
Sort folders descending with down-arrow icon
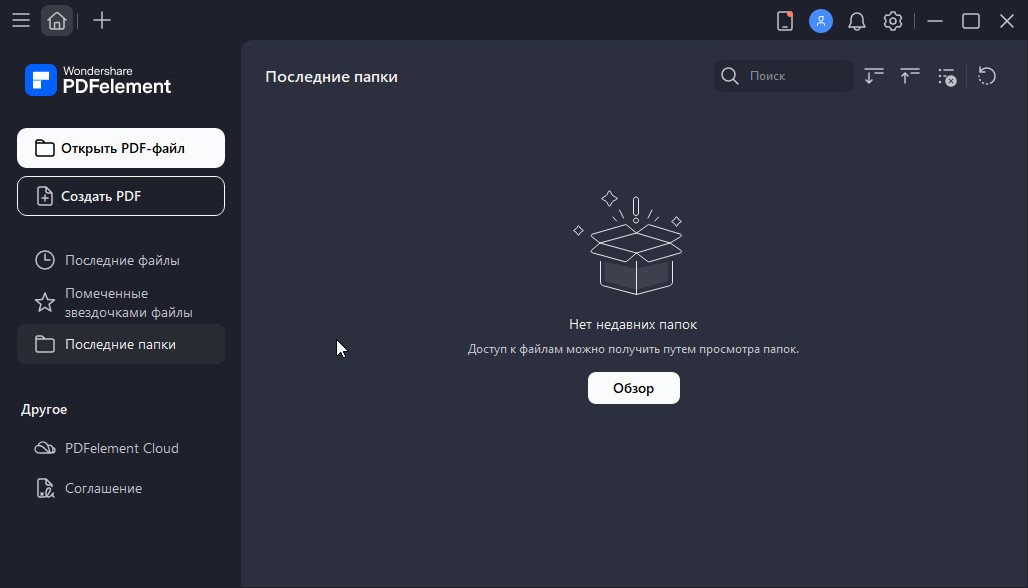click(x=874, y=76)
